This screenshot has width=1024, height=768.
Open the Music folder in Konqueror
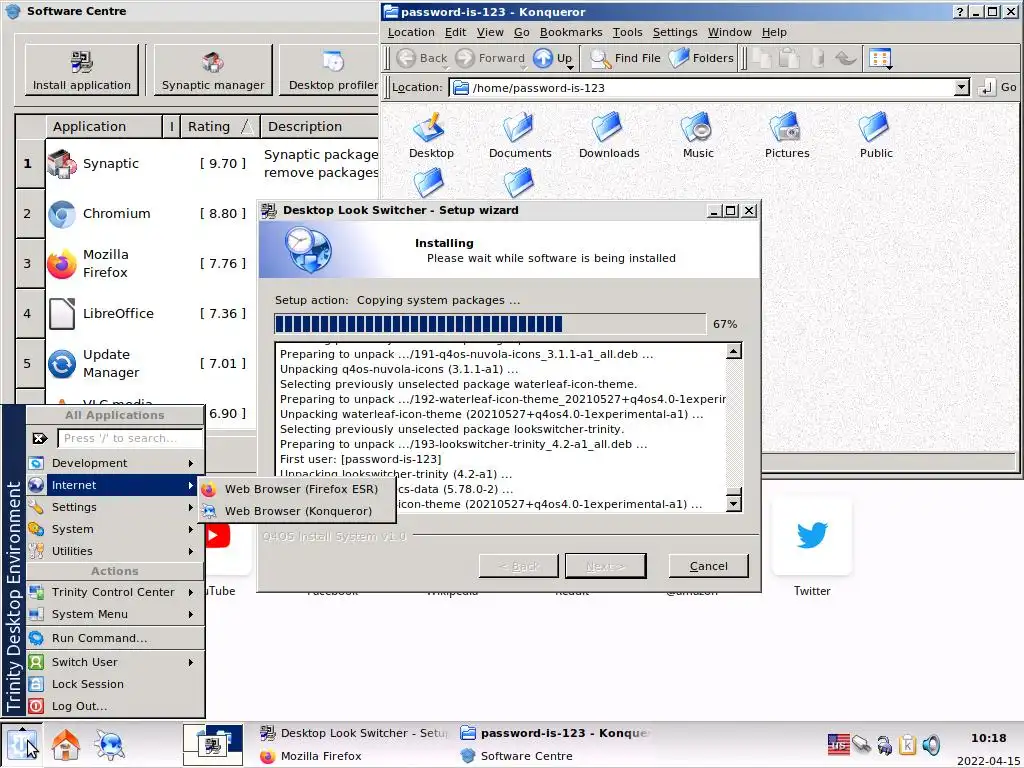tap(697, 135)
